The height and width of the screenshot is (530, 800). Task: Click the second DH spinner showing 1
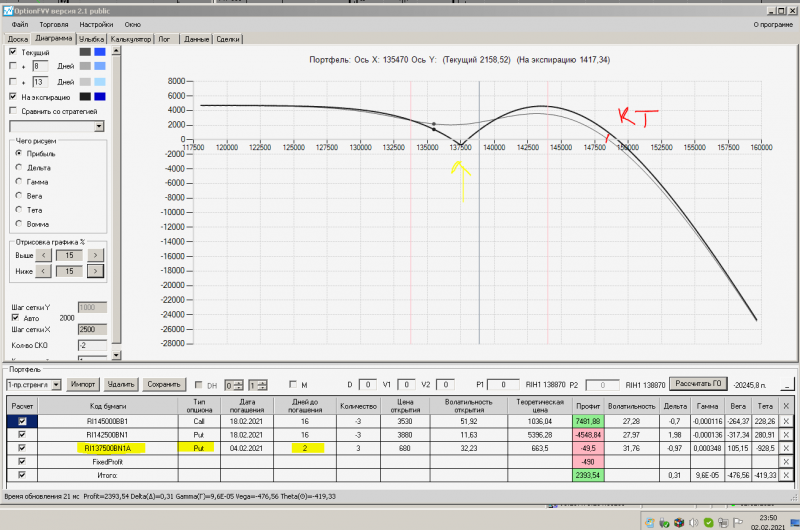(258, 385)
